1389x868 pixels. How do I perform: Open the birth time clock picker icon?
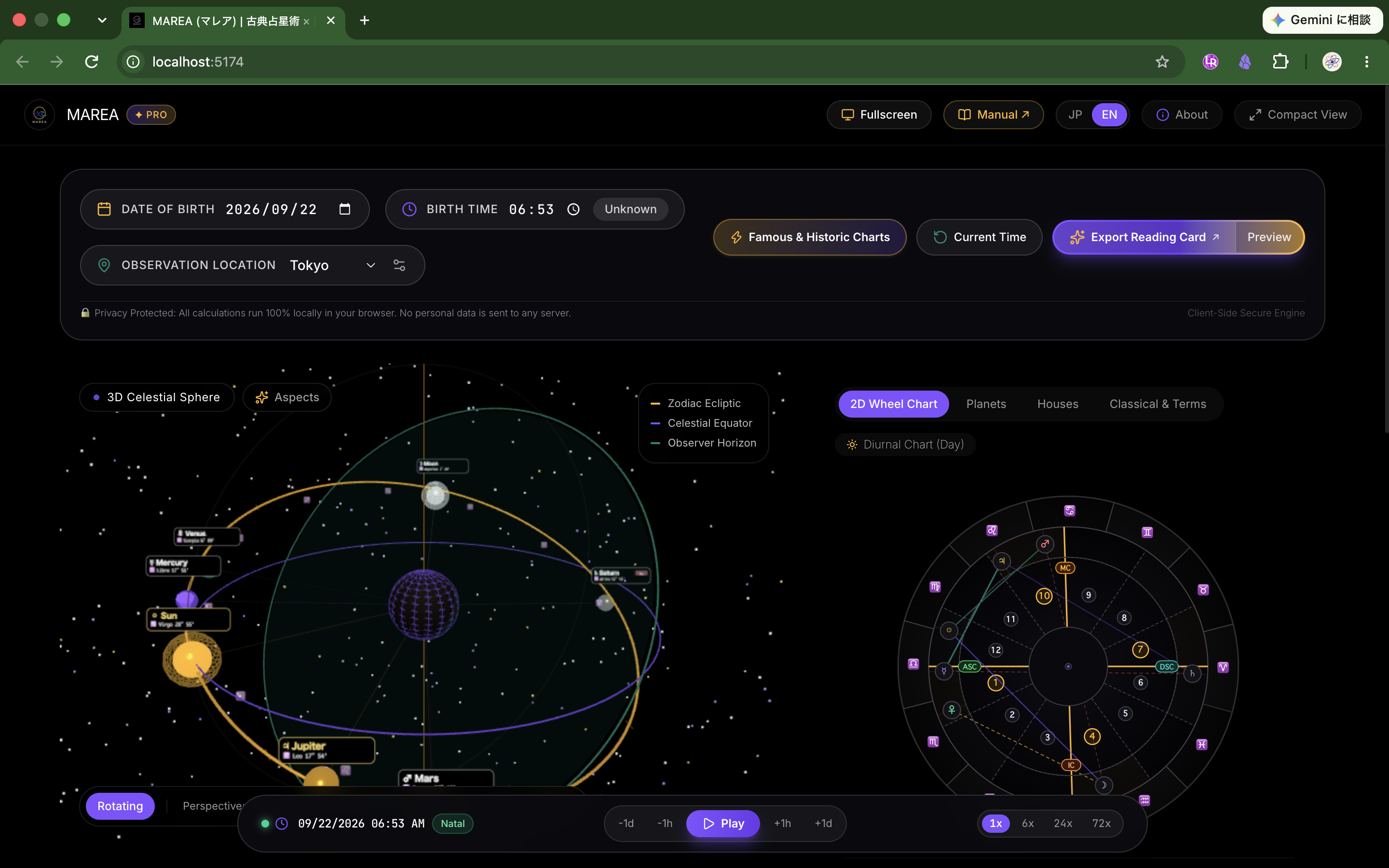point(573,209)
